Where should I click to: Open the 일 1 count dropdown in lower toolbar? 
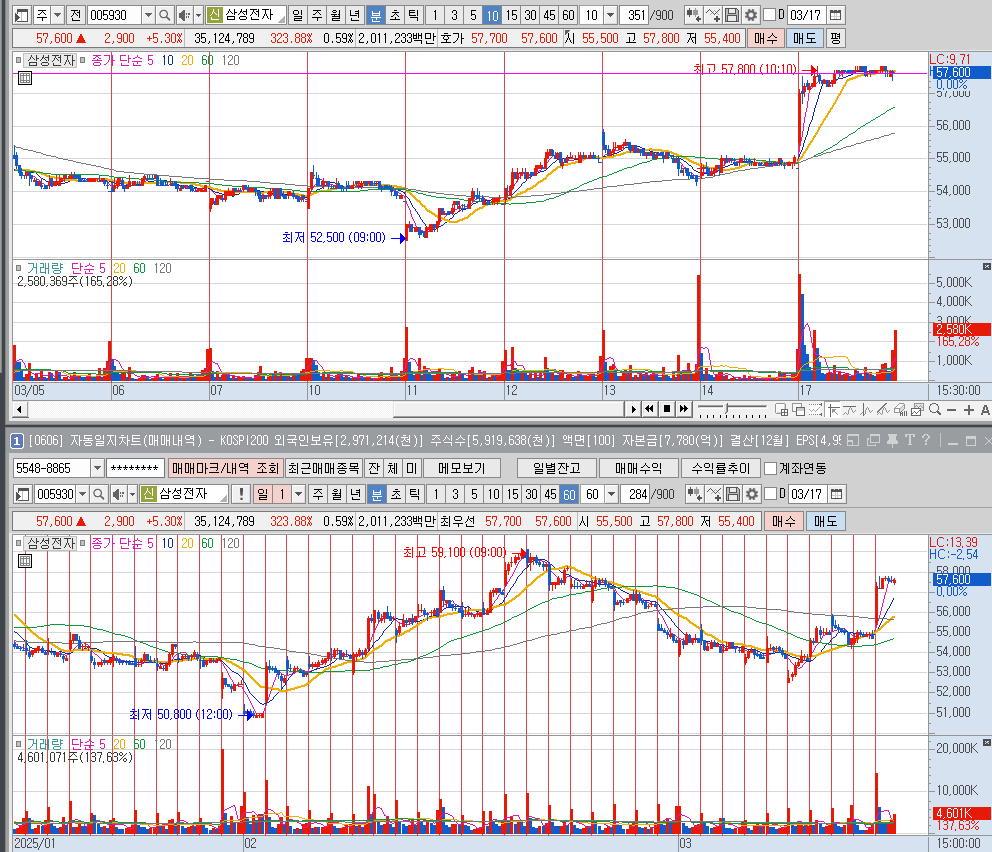pos(299,494)
